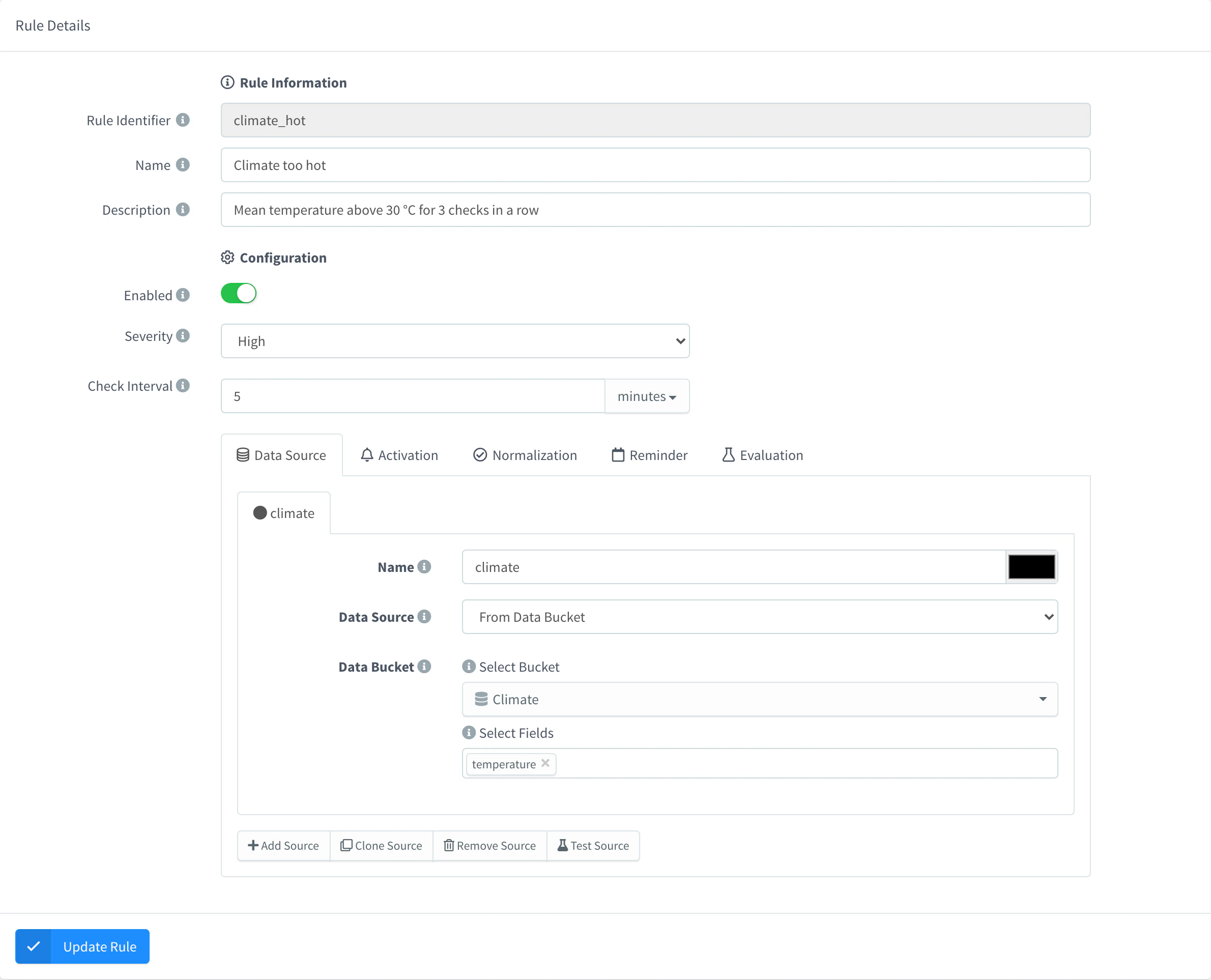This screenshot has height=980, width=1211.
Task: Click the Remove Source button
Action: [x=489, y=845]
